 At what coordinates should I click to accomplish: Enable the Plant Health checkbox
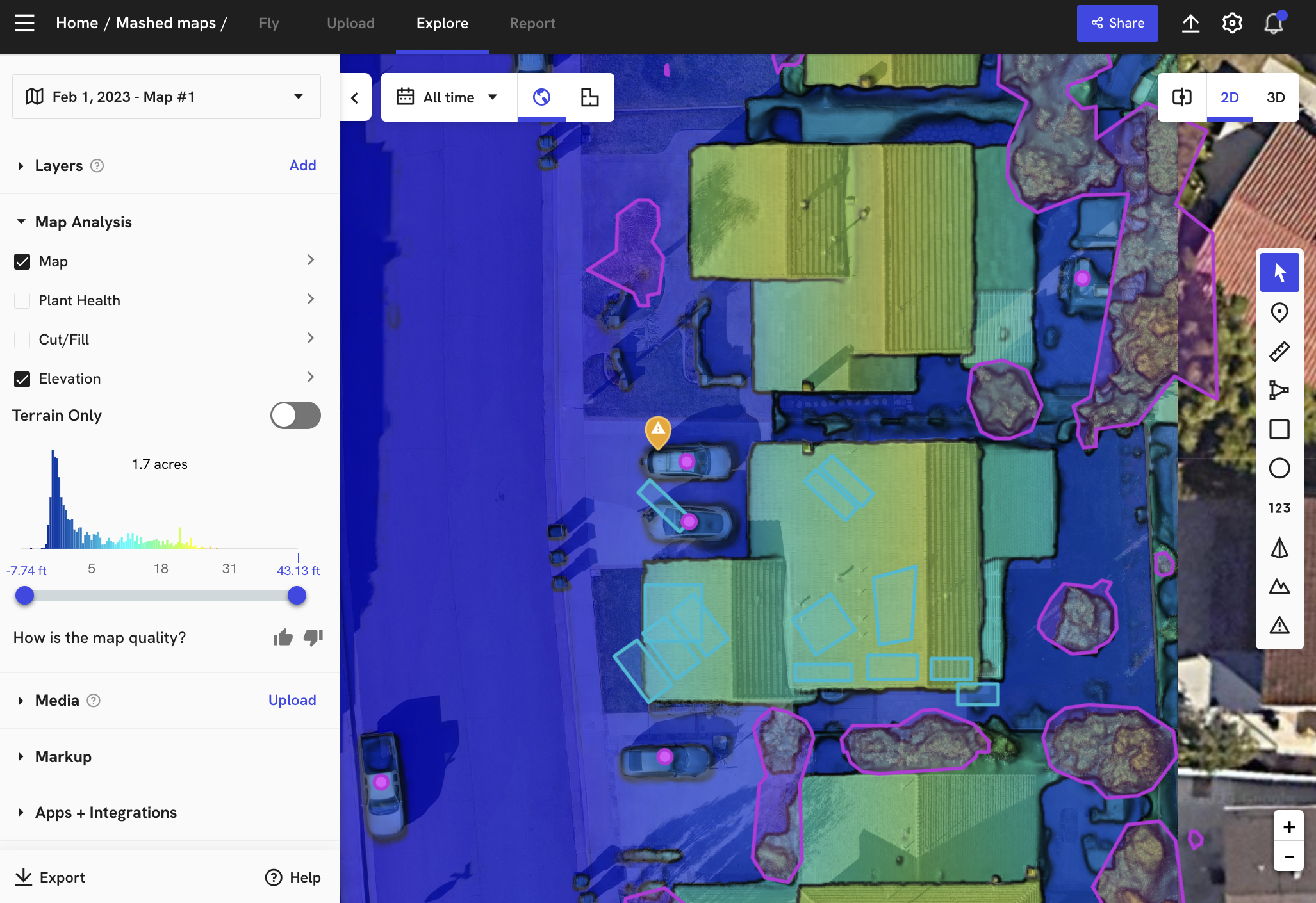(x=22, y=300)
